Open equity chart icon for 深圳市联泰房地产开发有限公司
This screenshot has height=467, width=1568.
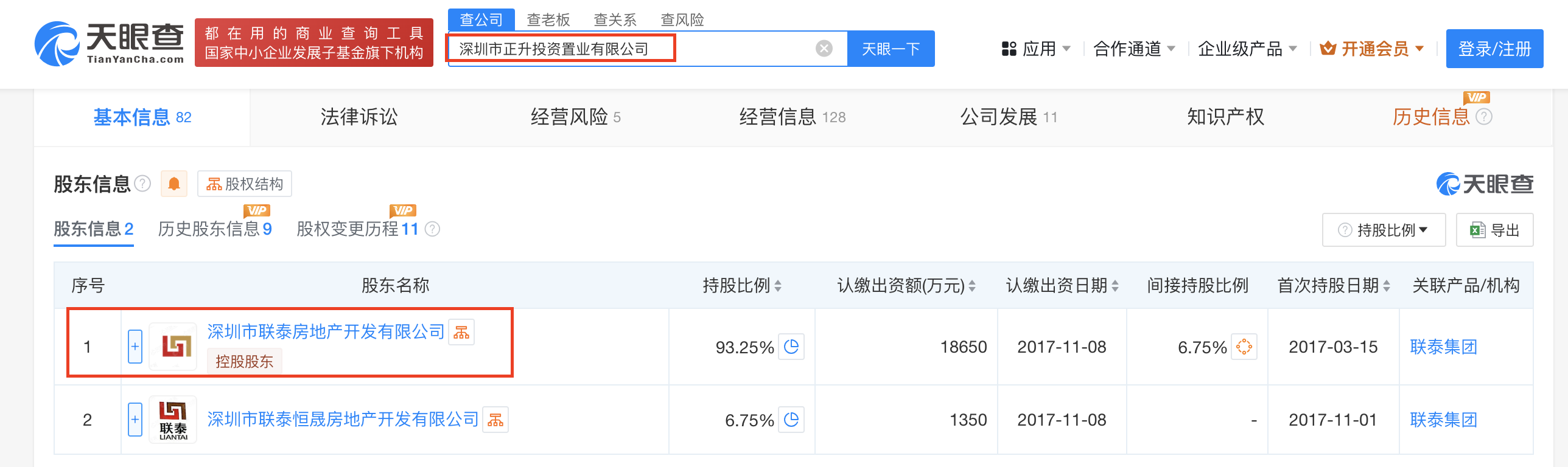pyautogui.click(x=461, y=332)
